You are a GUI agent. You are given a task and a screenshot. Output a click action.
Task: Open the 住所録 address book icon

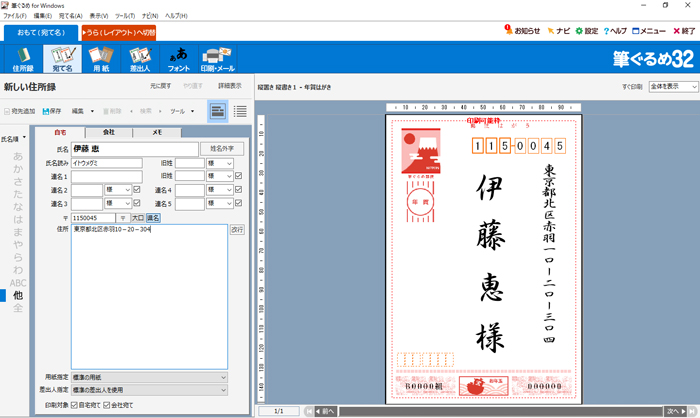click(21, 59)
